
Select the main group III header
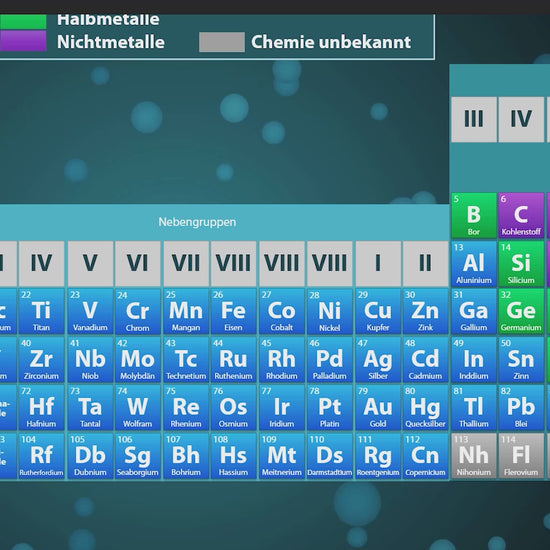[x=474, y=120]
